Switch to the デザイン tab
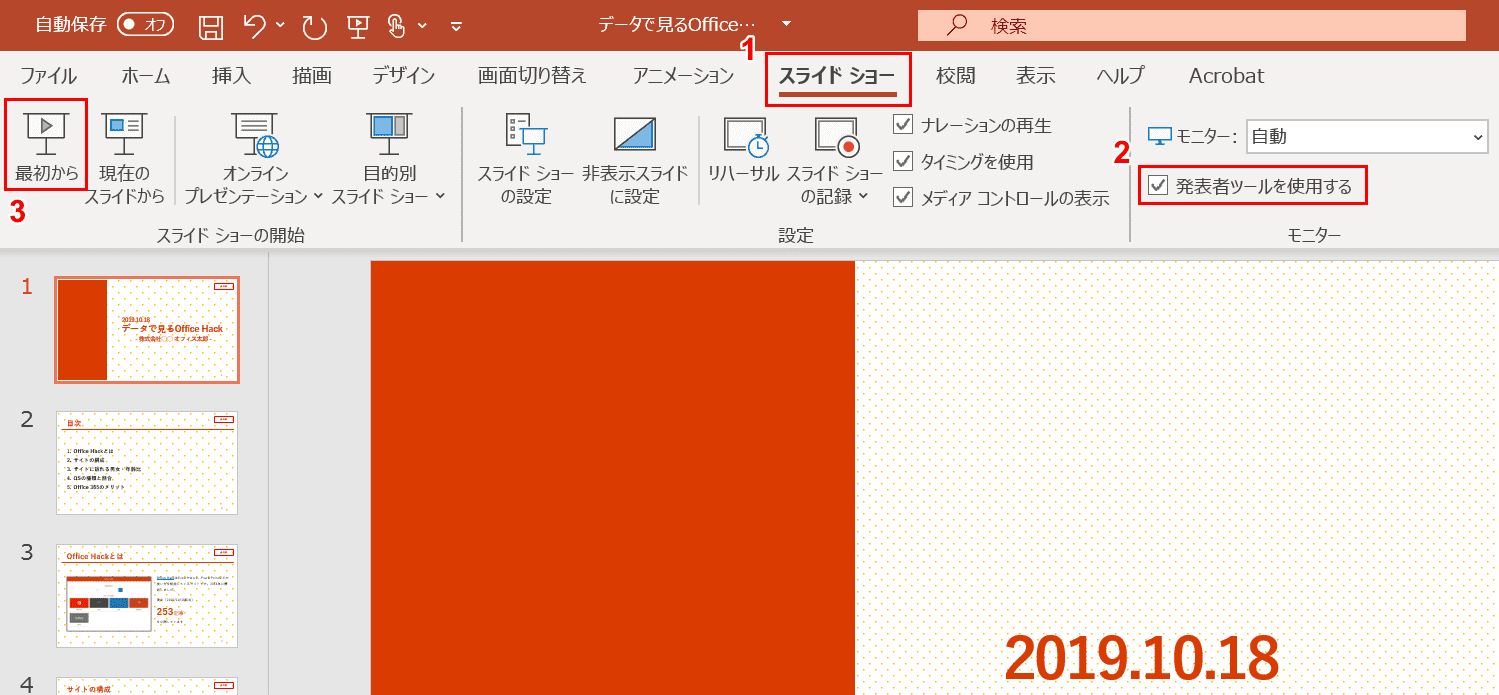 click(404, 76)
